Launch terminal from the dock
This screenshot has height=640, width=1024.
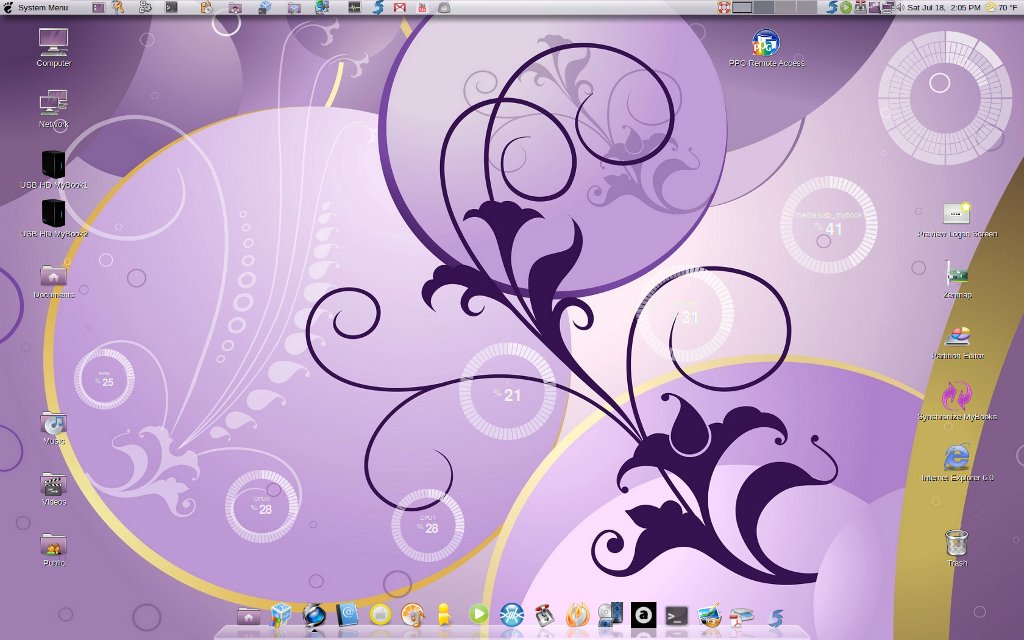pos(677,615)
